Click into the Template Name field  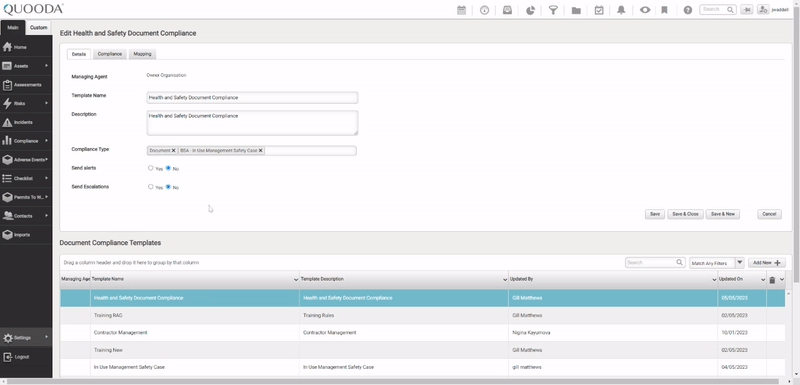click(x=252, y=97)
